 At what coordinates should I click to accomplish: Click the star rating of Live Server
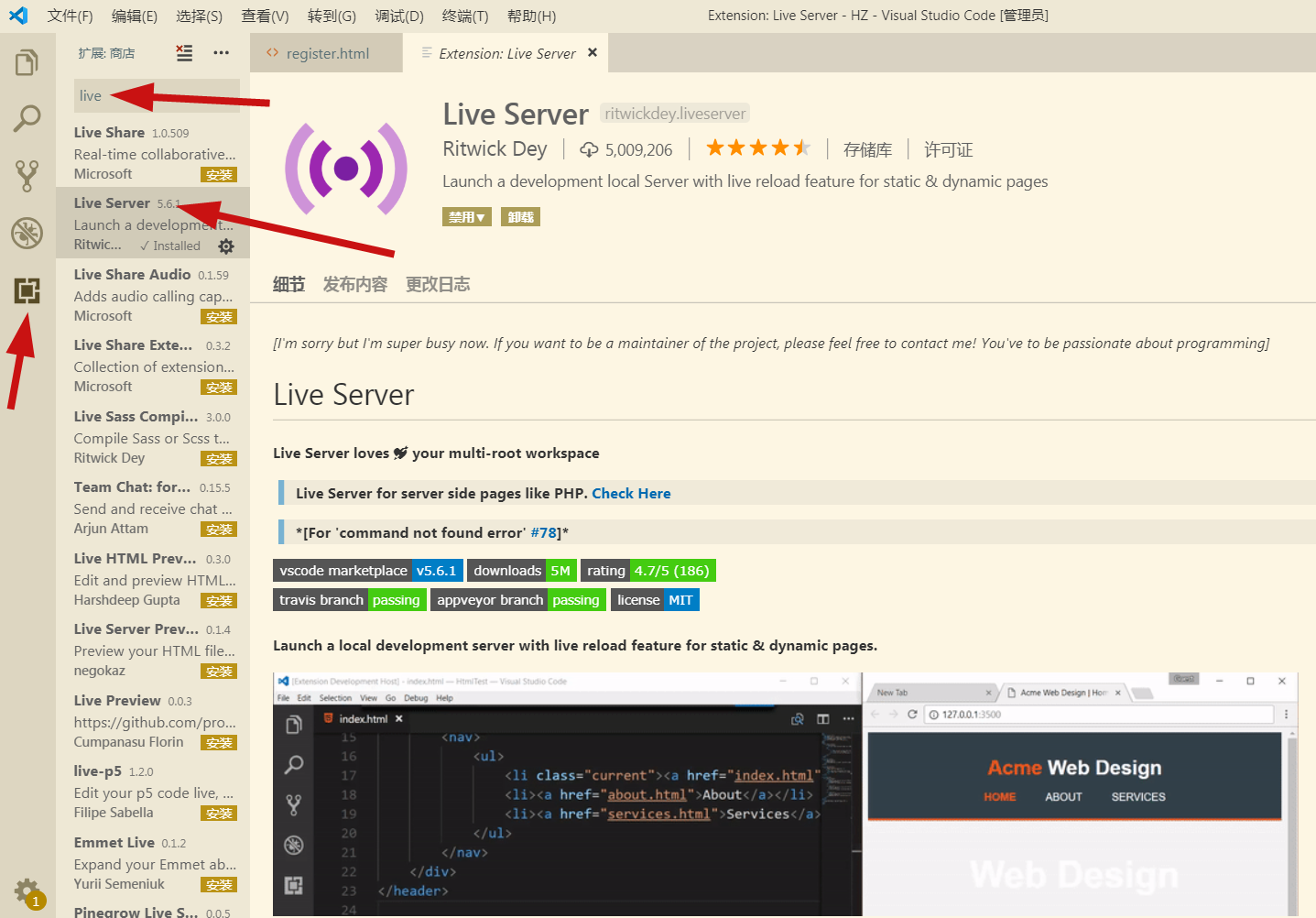757,147
